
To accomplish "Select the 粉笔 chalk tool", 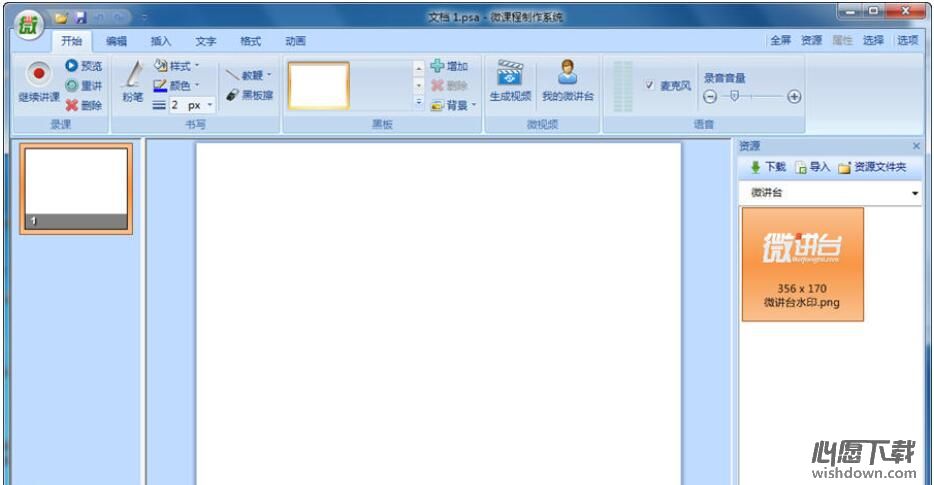I will coord(133,82).
